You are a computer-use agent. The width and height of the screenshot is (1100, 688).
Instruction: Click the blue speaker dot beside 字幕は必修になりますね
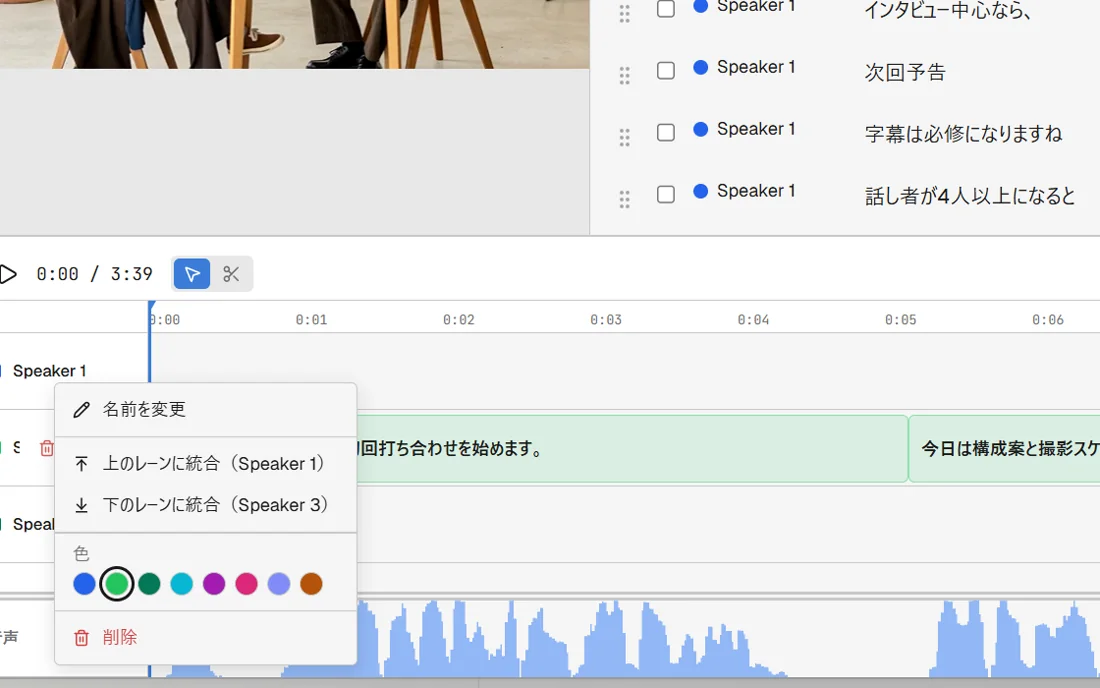tap(700, 129)
